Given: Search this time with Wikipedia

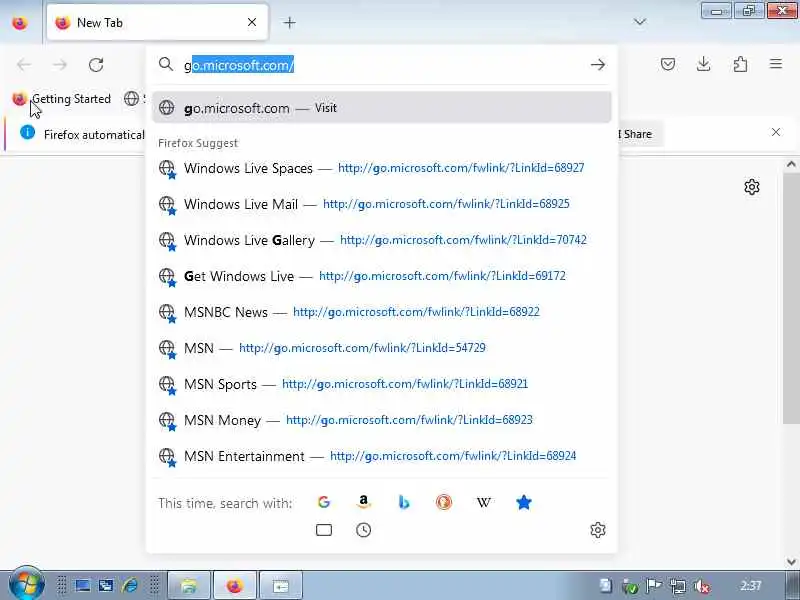Looking at the screenshot, I should (x=484, y=503).
